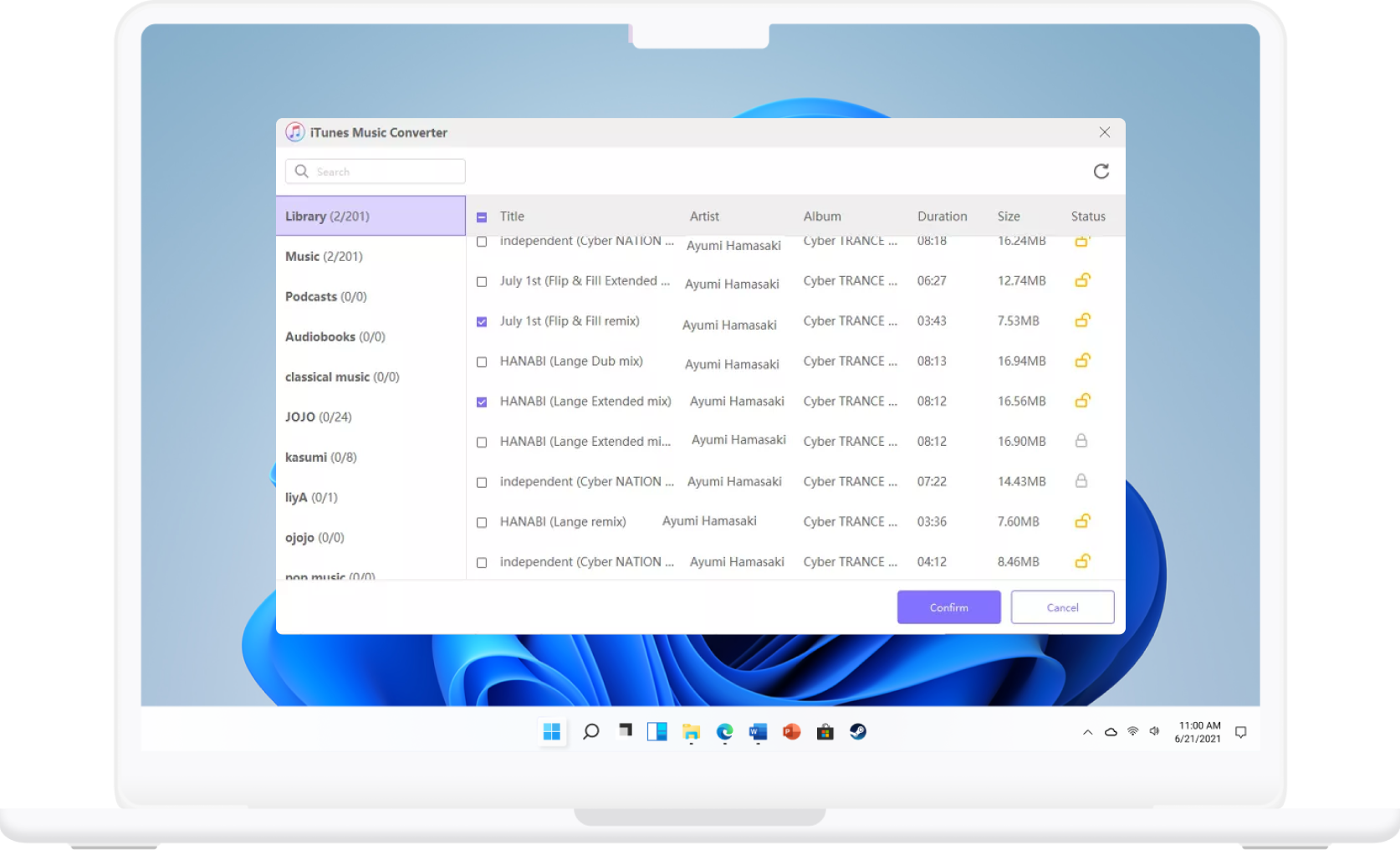Click title 'HANABI (Lange remix)'

(x=563, y=521)
